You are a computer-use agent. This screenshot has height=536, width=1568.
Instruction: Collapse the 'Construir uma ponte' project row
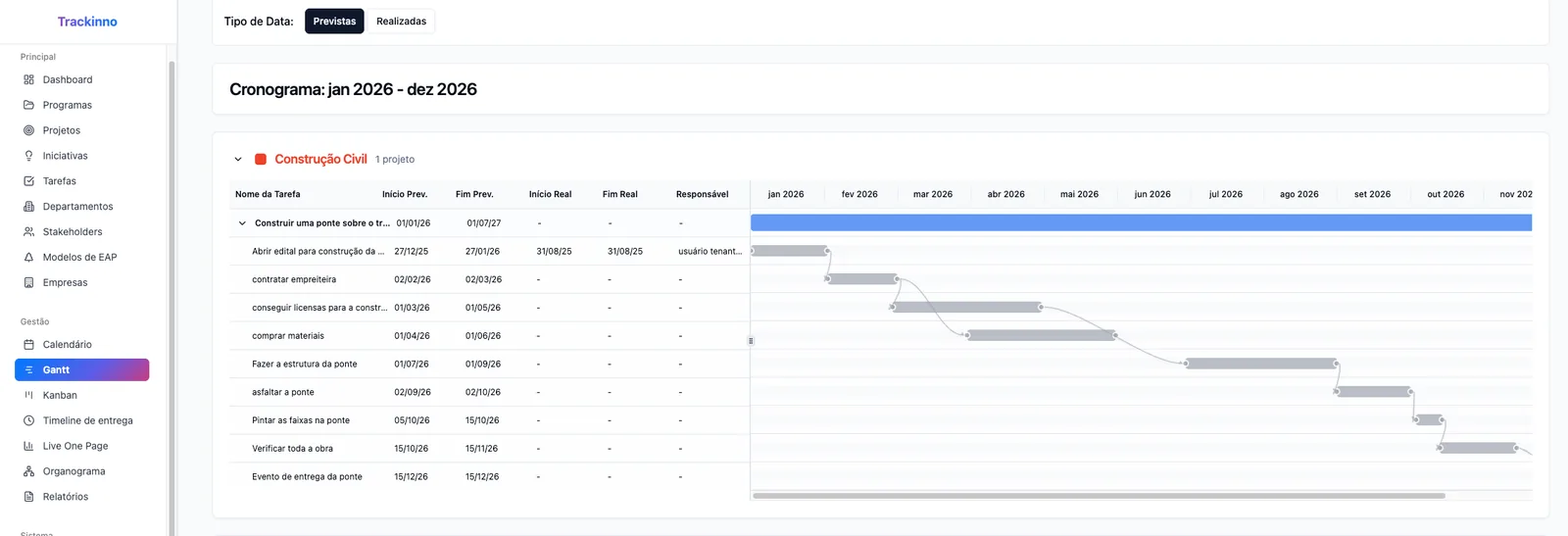pyautogui.click(x=242, y=223)
